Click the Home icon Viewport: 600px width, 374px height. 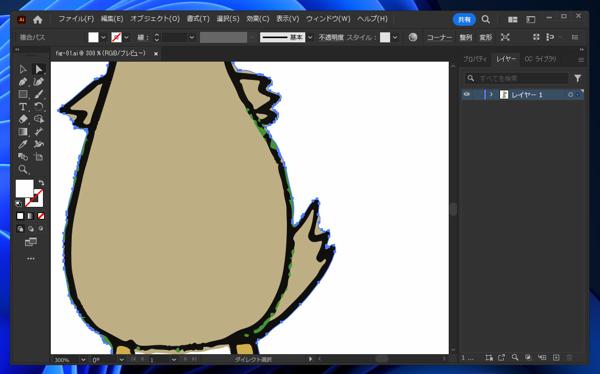[x=38, y=20]
